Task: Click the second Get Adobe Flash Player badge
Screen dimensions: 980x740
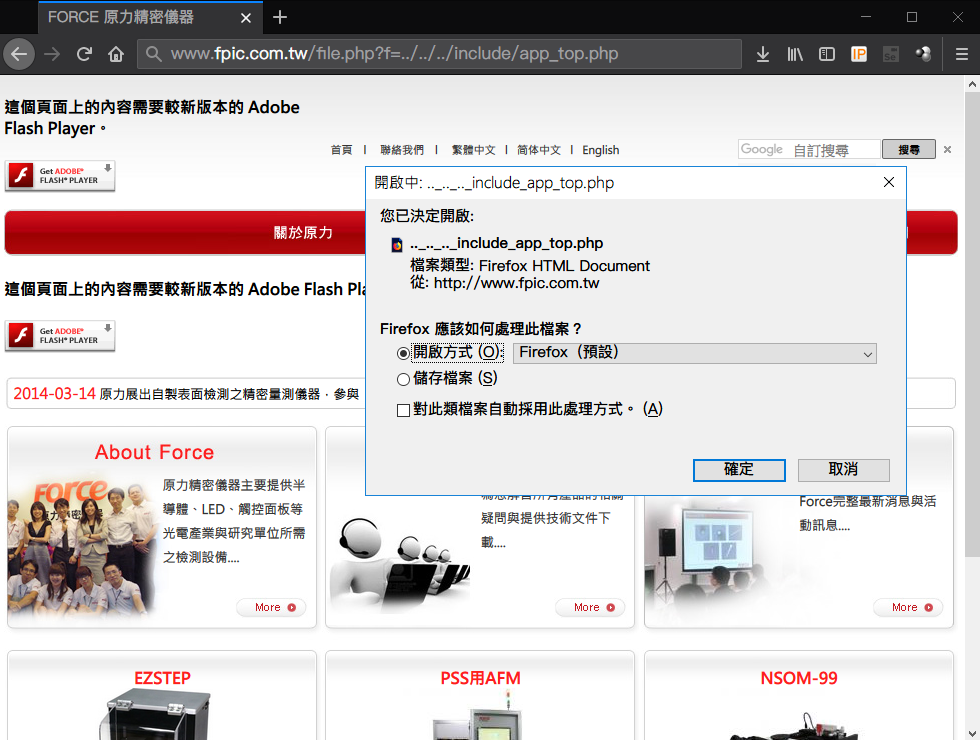Action: pyautogui.click(x=60, y=336)
